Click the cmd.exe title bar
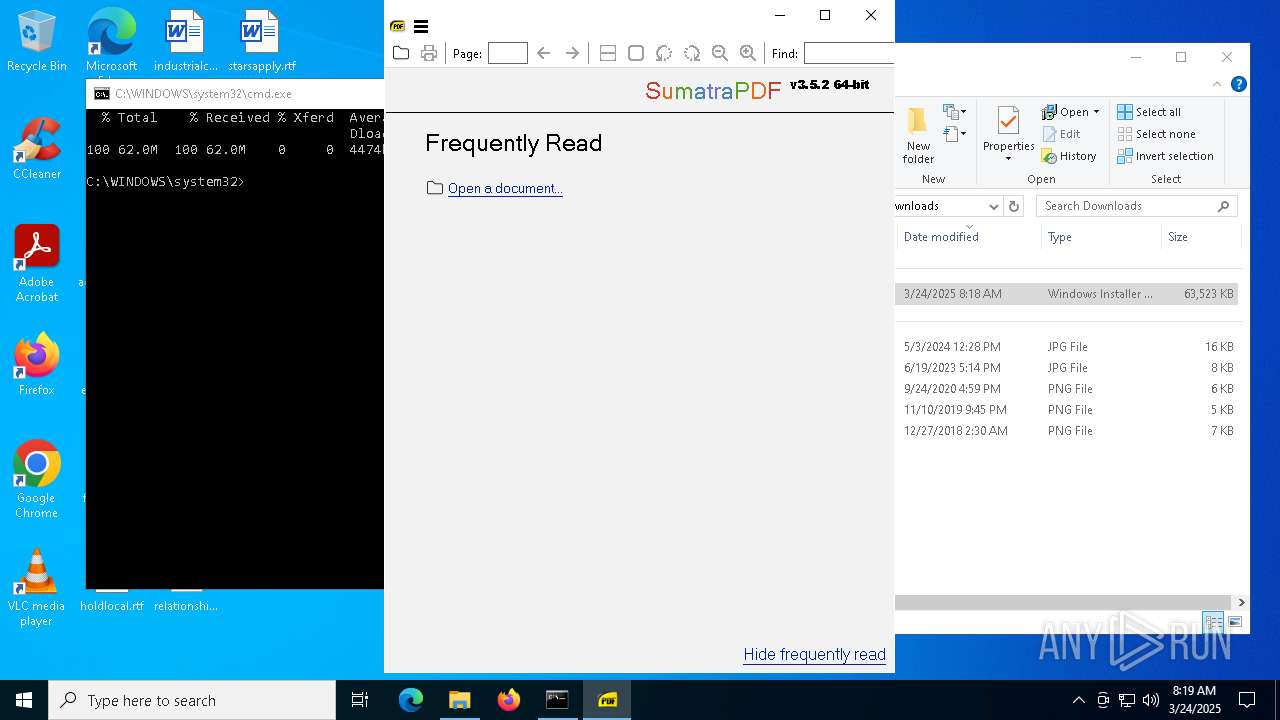The width and height of the screenshot is (1280, 720). pyautogui.click(x=235, y=94)
